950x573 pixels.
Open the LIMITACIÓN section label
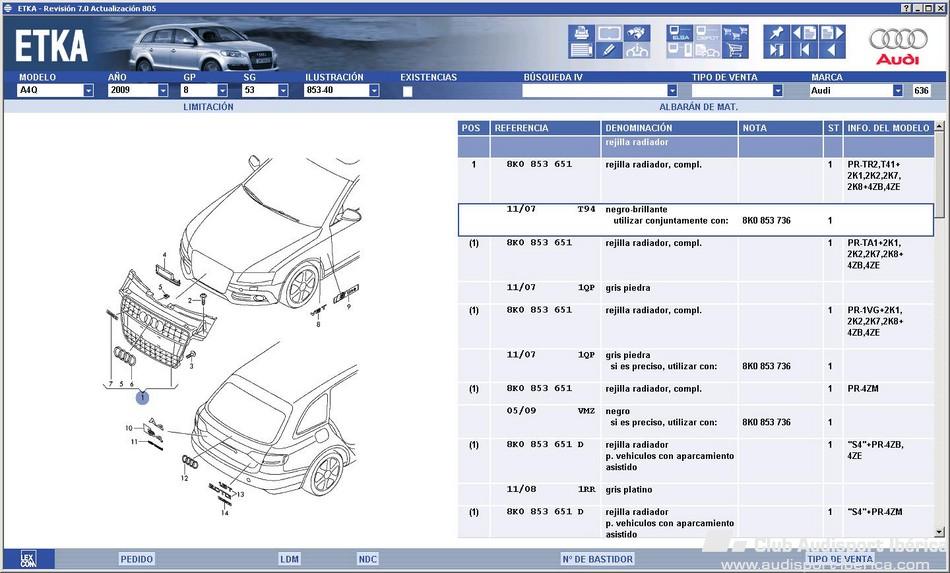coord(208,107)
